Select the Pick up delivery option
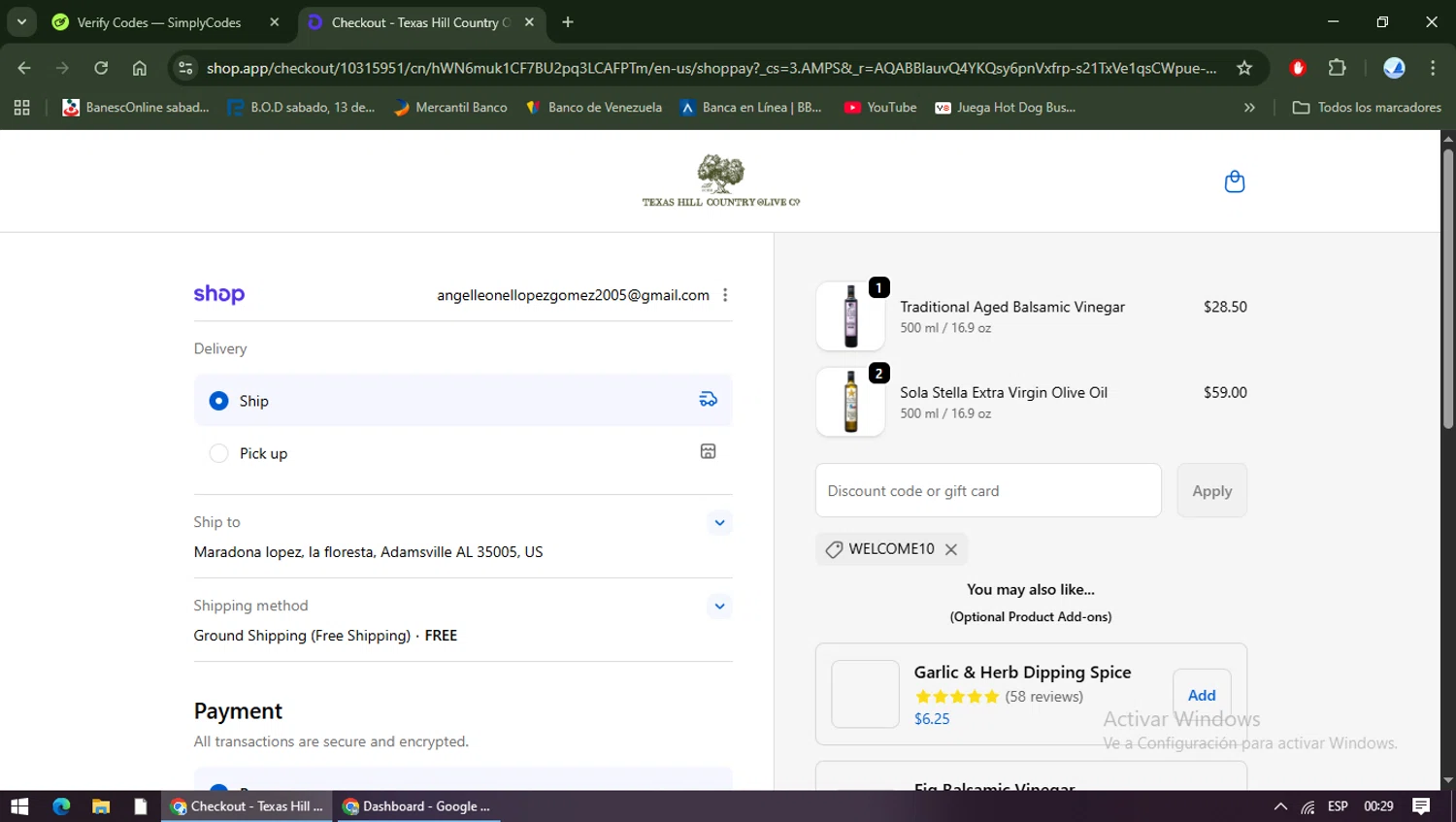Viewport: 1456px width, 822px height. pos(463,453)
